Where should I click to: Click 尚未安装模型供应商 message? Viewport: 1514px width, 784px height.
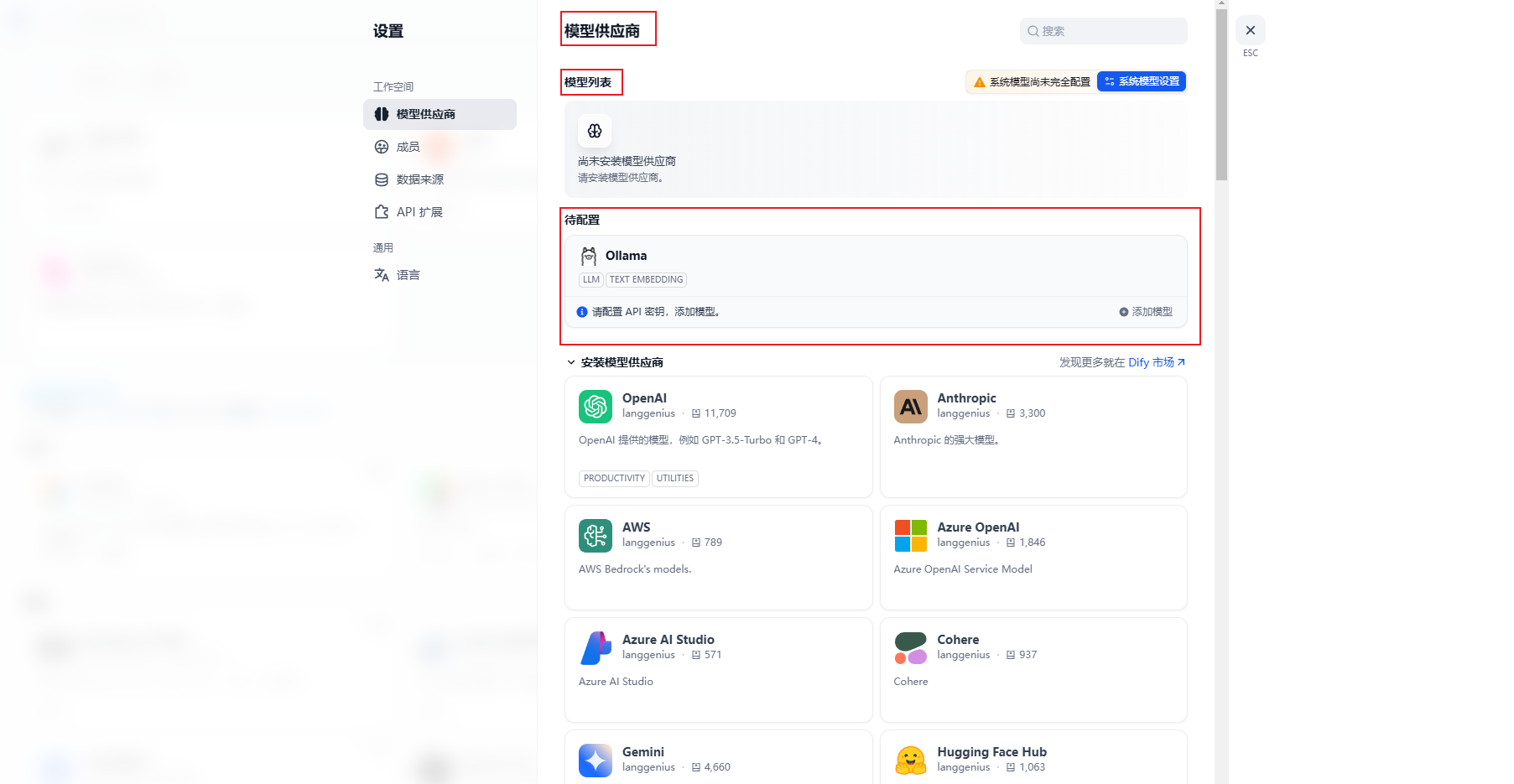point(627,161)
